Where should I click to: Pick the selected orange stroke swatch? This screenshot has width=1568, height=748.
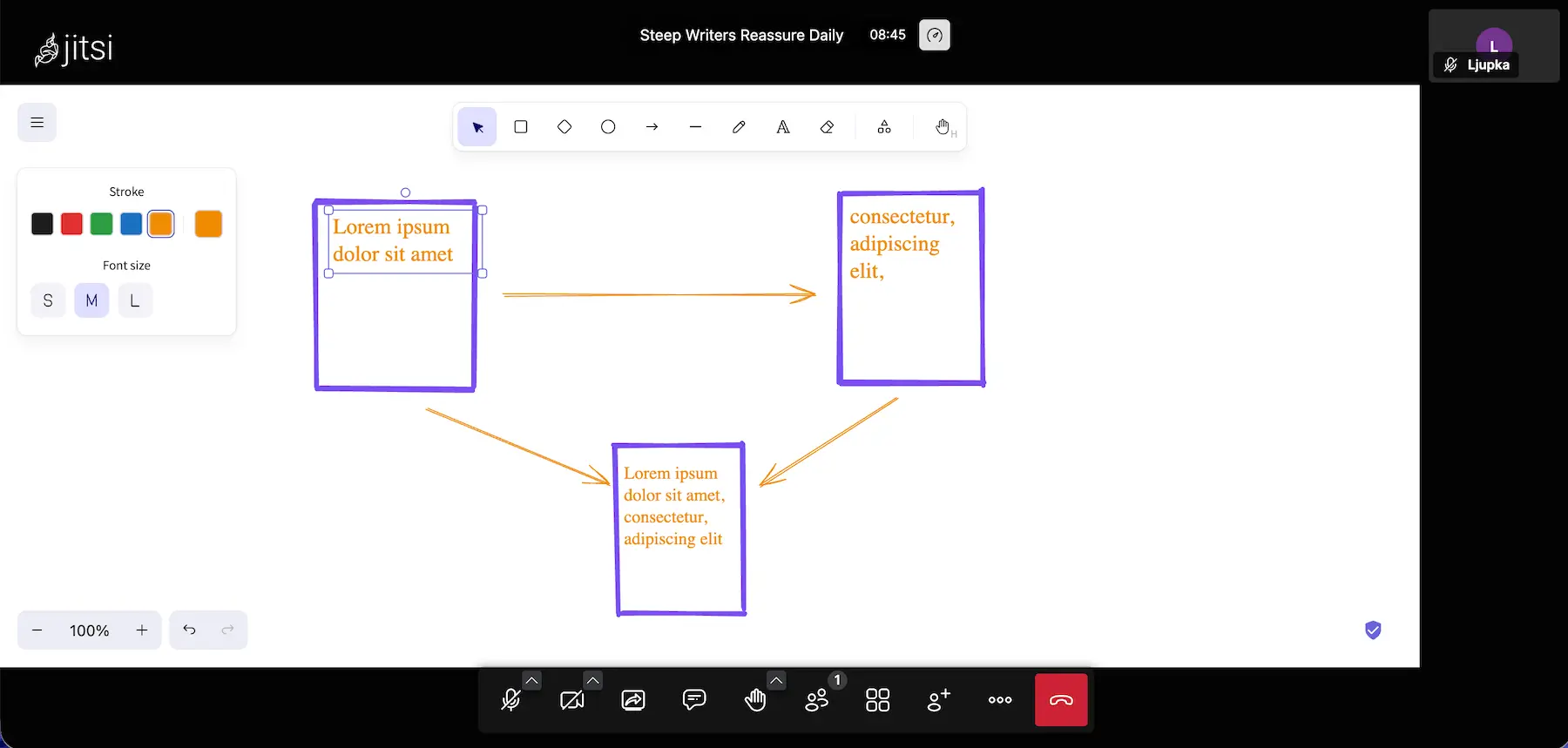[160, 224]
